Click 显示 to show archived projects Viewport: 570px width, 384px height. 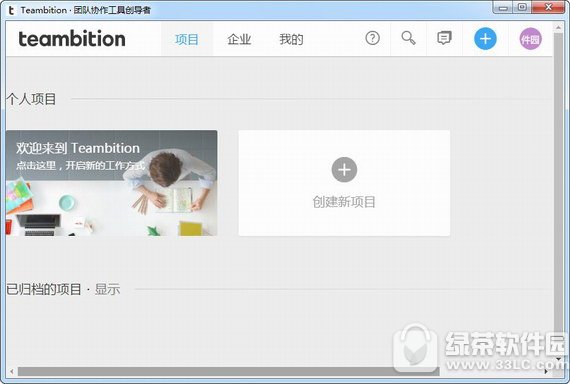pos(107,289)
